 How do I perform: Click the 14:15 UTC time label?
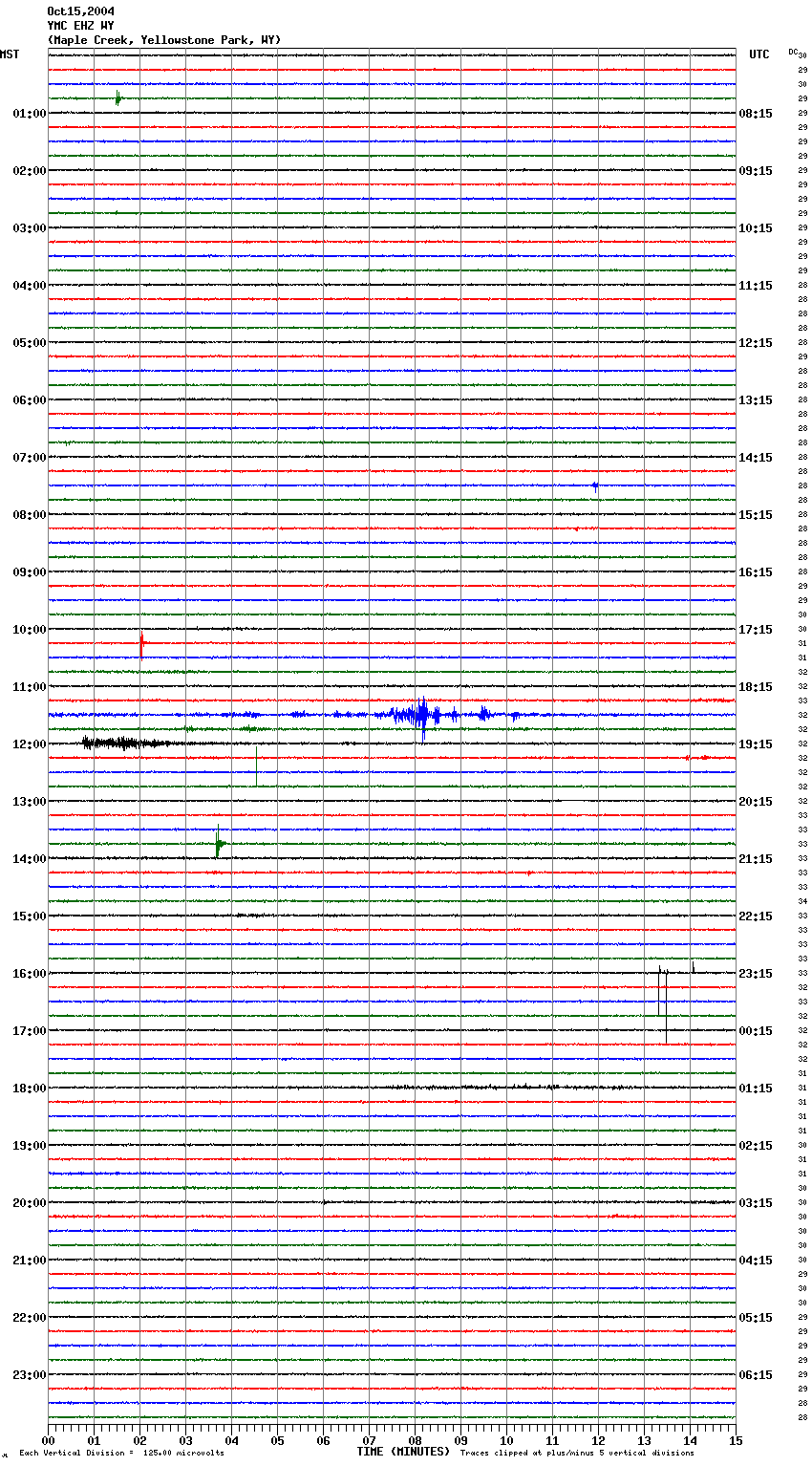pos(756,458)
